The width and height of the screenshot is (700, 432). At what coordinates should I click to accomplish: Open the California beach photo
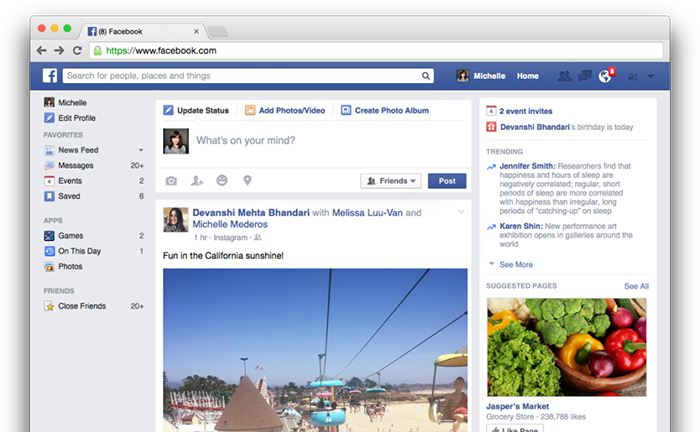(315, 350)
